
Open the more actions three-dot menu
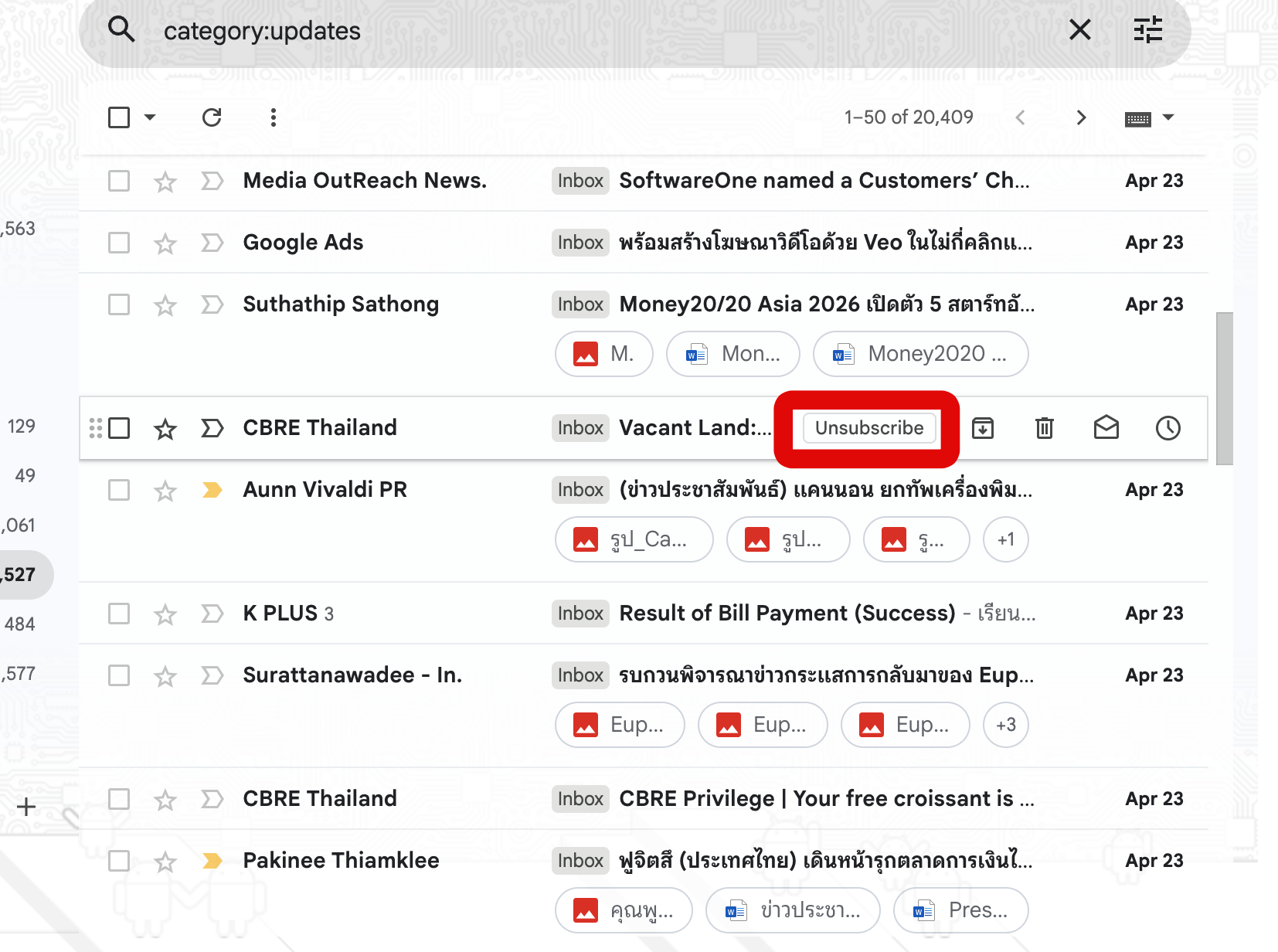point(273,117)
